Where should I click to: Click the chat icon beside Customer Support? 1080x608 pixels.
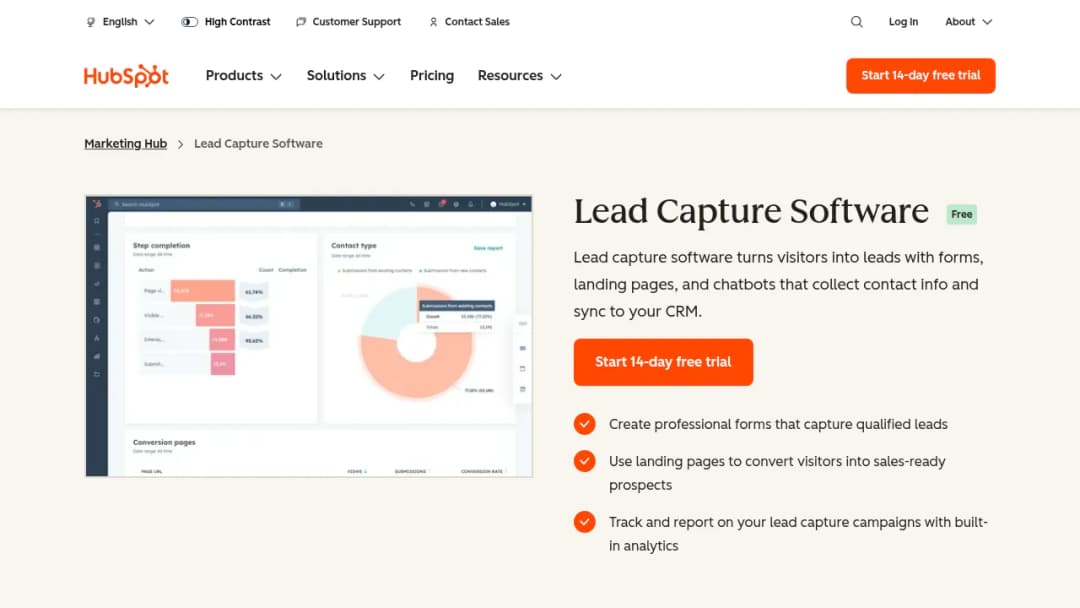coord(301,22)
